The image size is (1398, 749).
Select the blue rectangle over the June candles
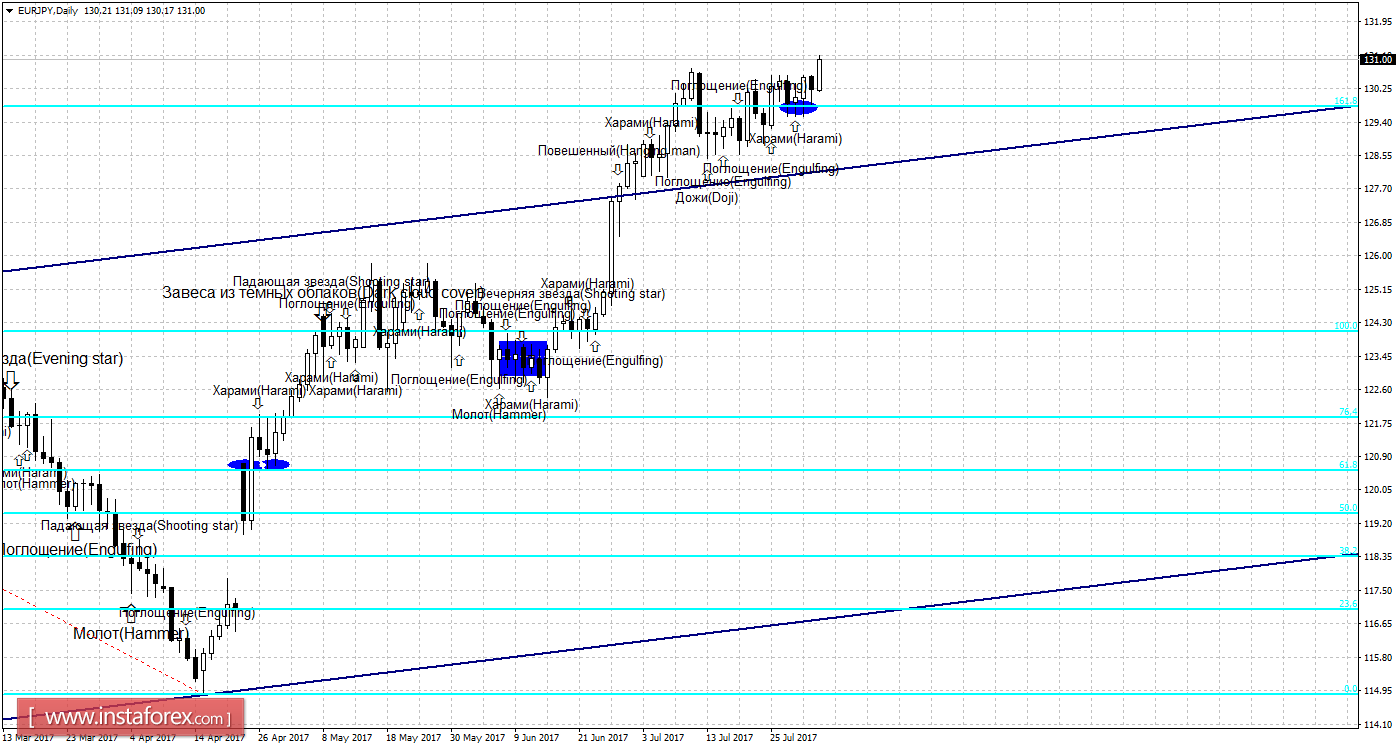pos(523,358)
